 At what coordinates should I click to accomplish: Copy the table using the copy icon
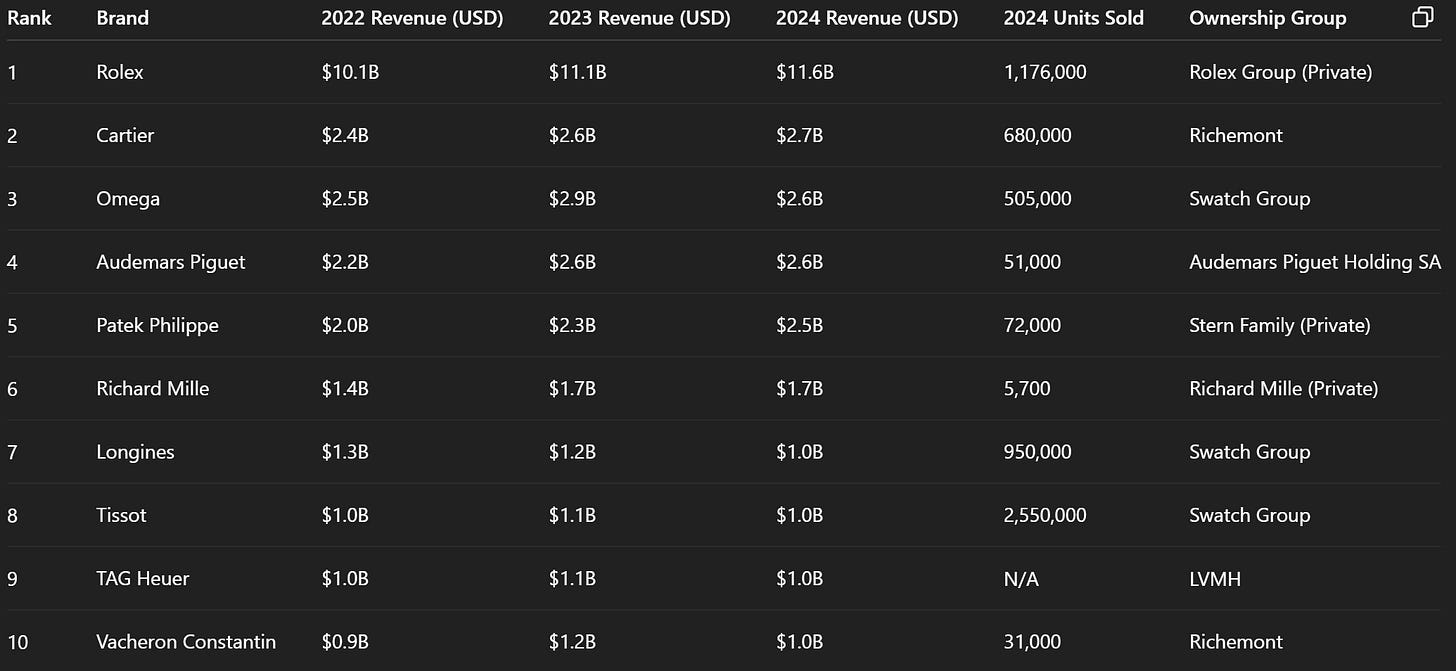tap(1422, 18)
